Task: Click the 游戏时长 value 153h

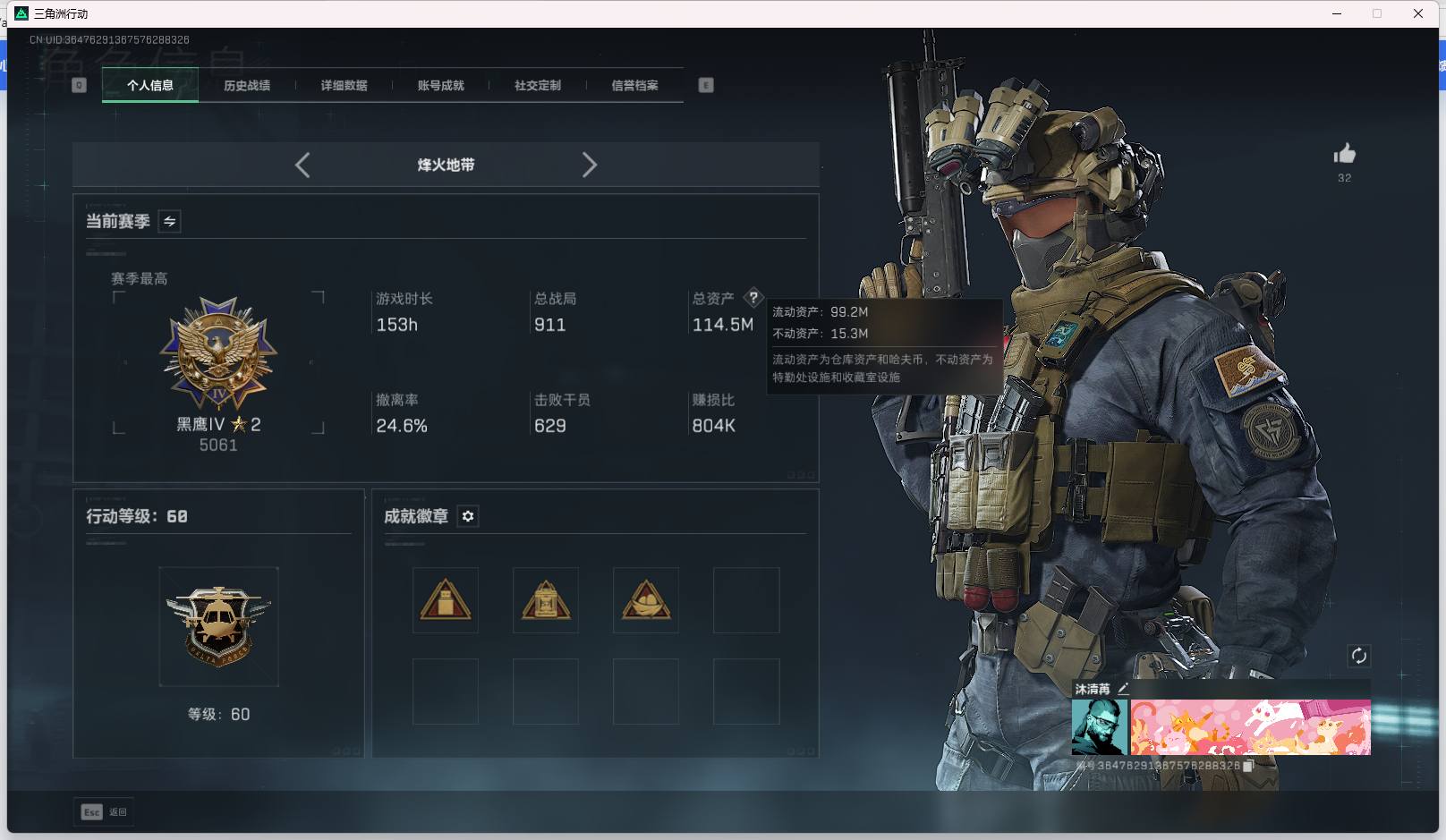Action: [x=397, y=325]
